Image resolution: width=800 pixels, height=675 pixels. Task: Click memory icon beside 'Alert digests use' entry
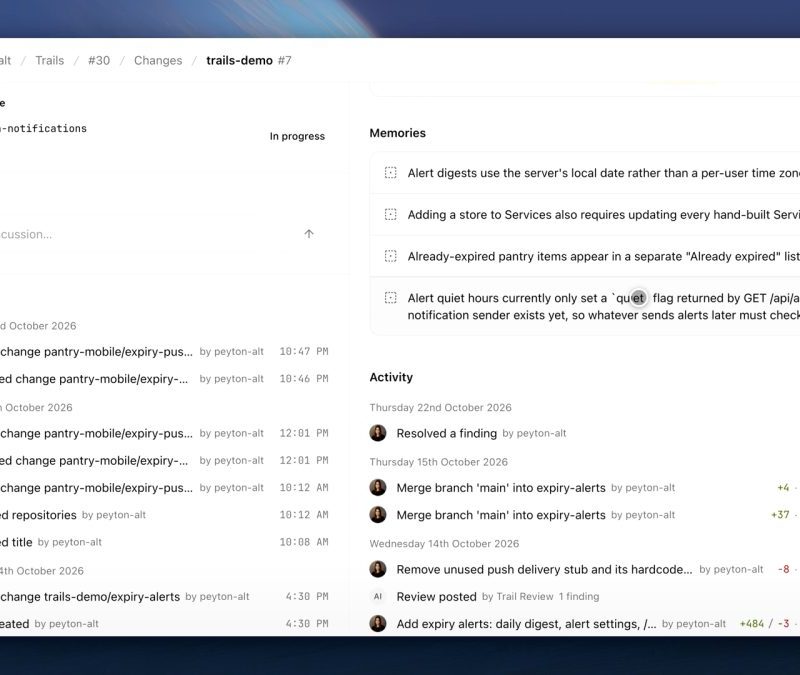click(390, 172)
